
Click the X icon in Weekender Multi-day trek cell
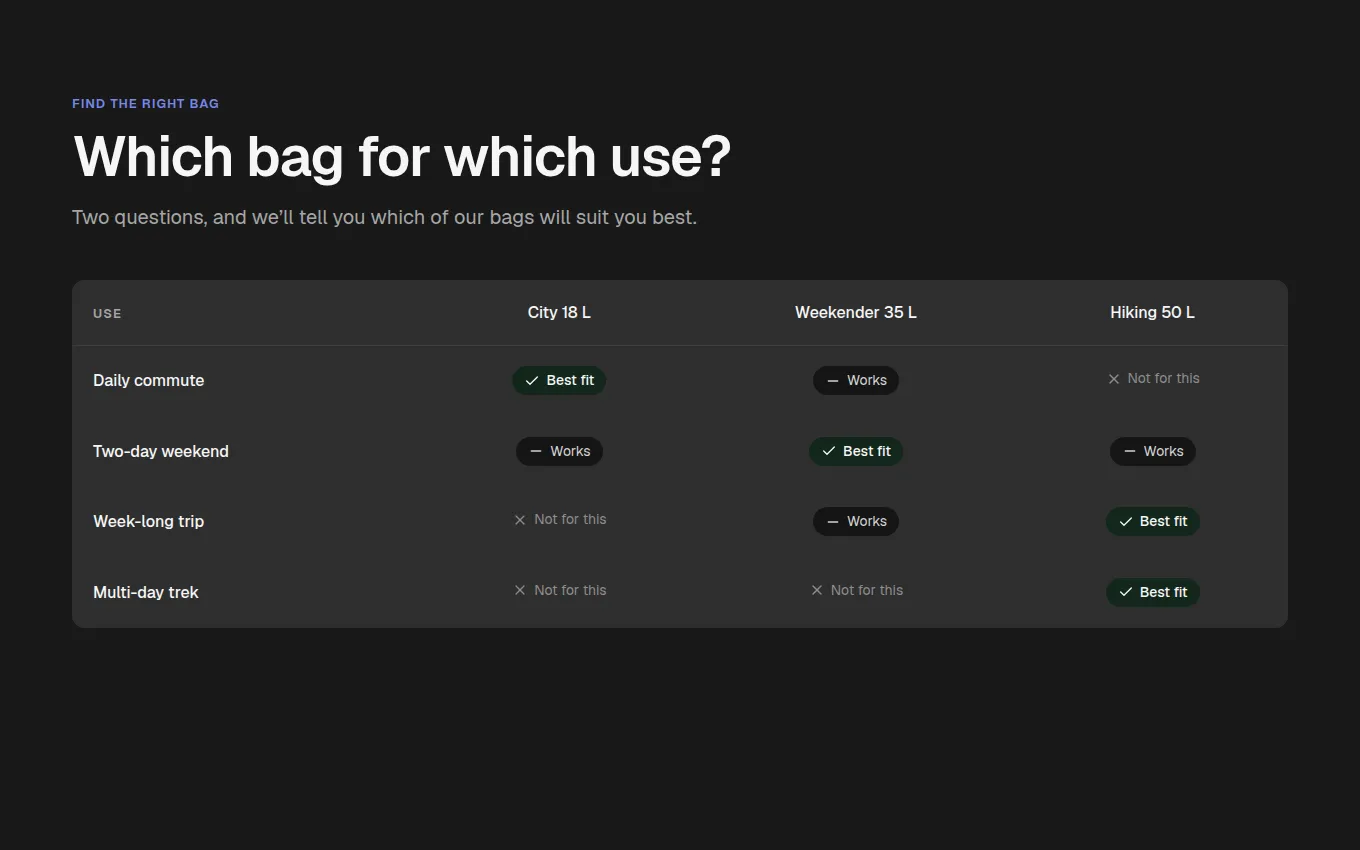point(817,590)
